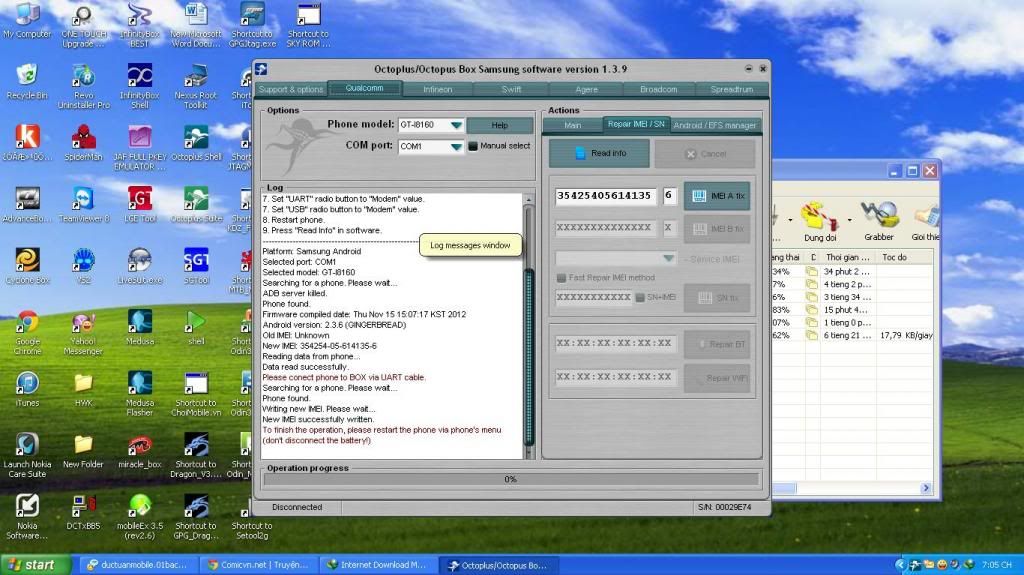Viewport: 1024px width, 575px height.
Task: Open the Medusa desktop icon
Action: (140, 327)
